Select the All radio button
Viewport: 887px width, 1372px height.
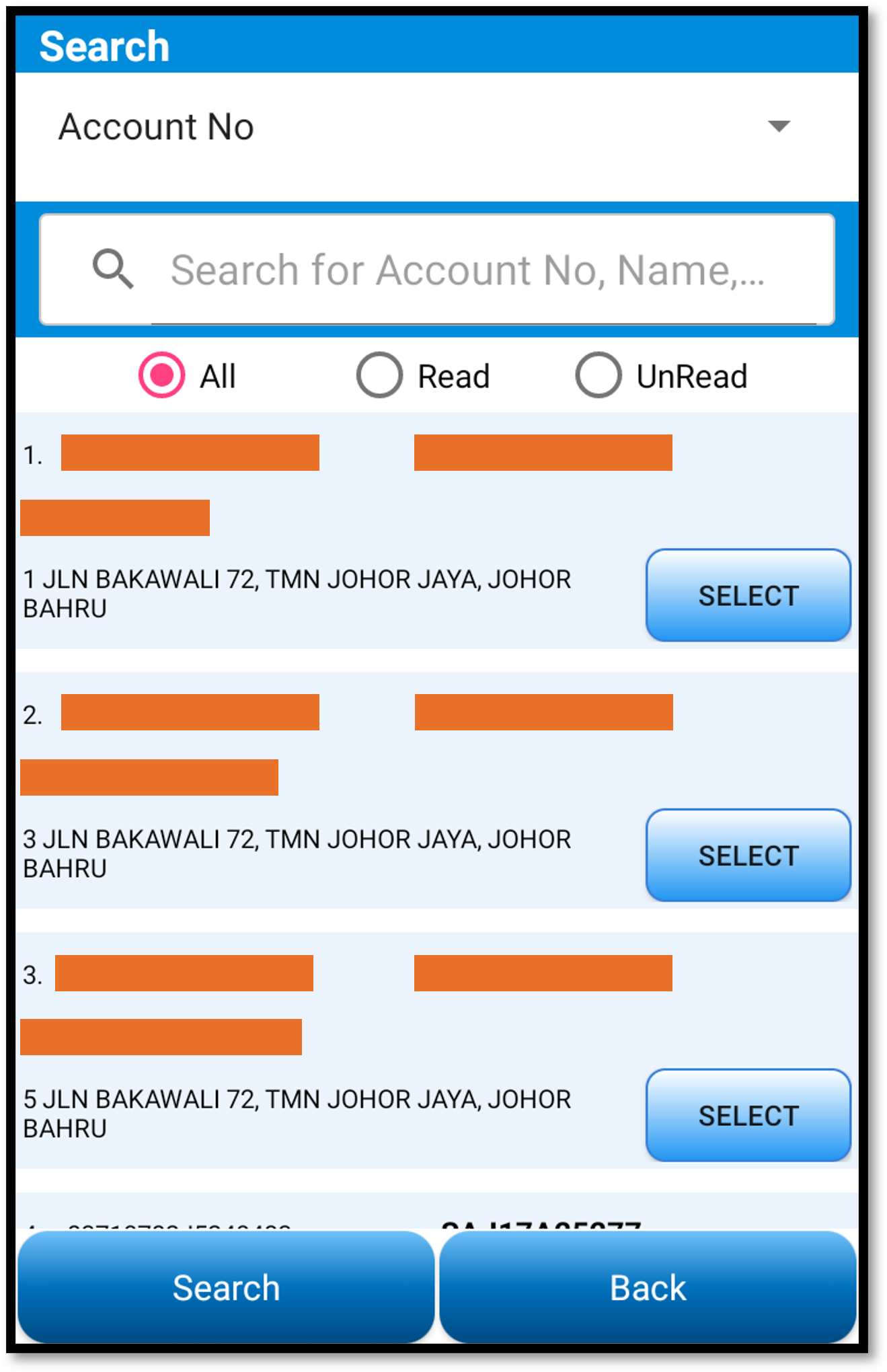[x=161, y=375]
